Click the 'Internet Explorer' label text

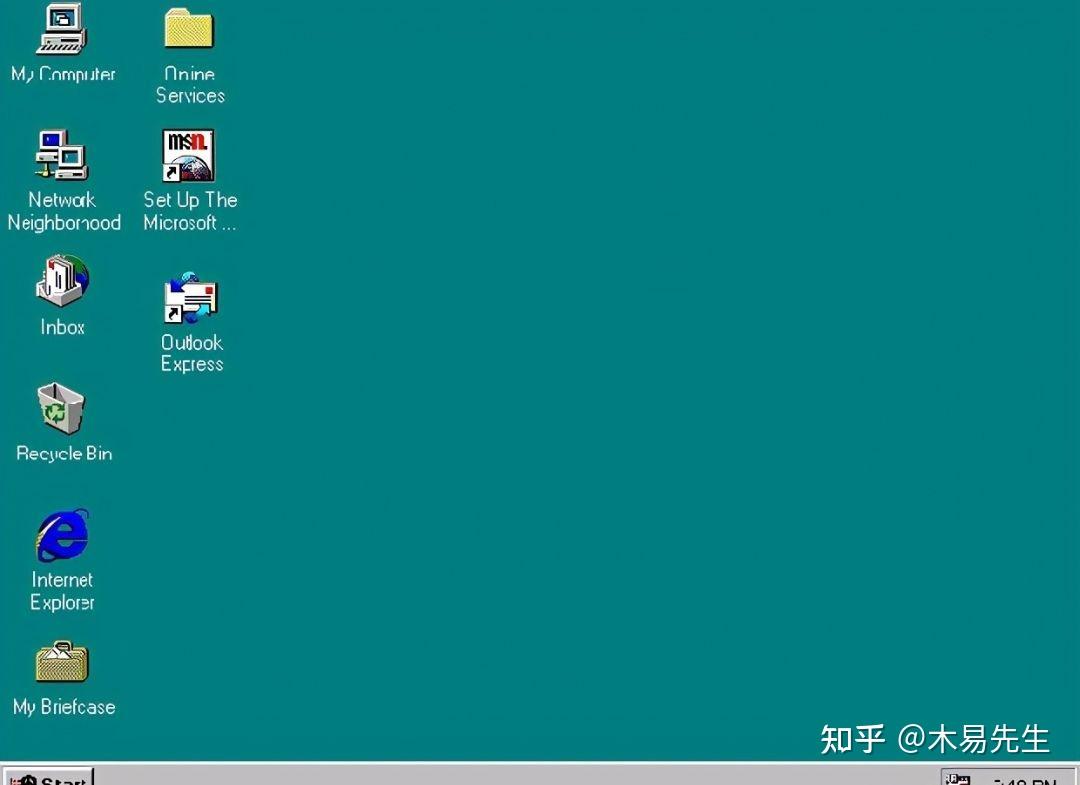tap(61, 591)
